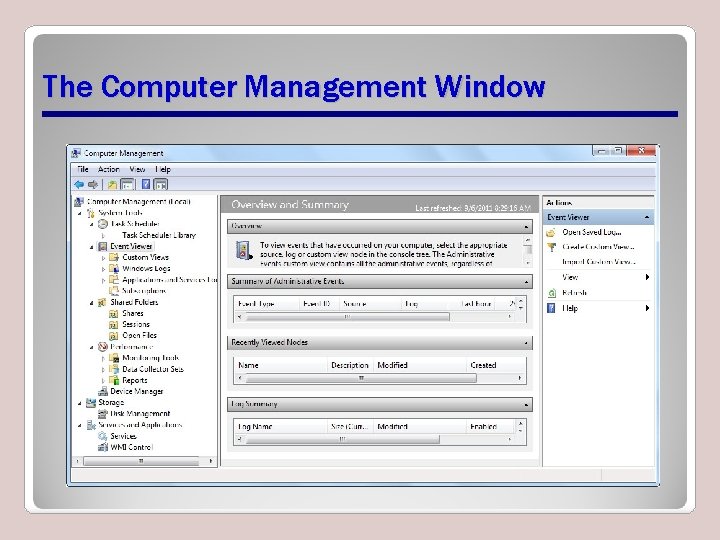Click the Windows Logs folder icon
This screenshot has width=720, height=540.
tap(114, 269)
